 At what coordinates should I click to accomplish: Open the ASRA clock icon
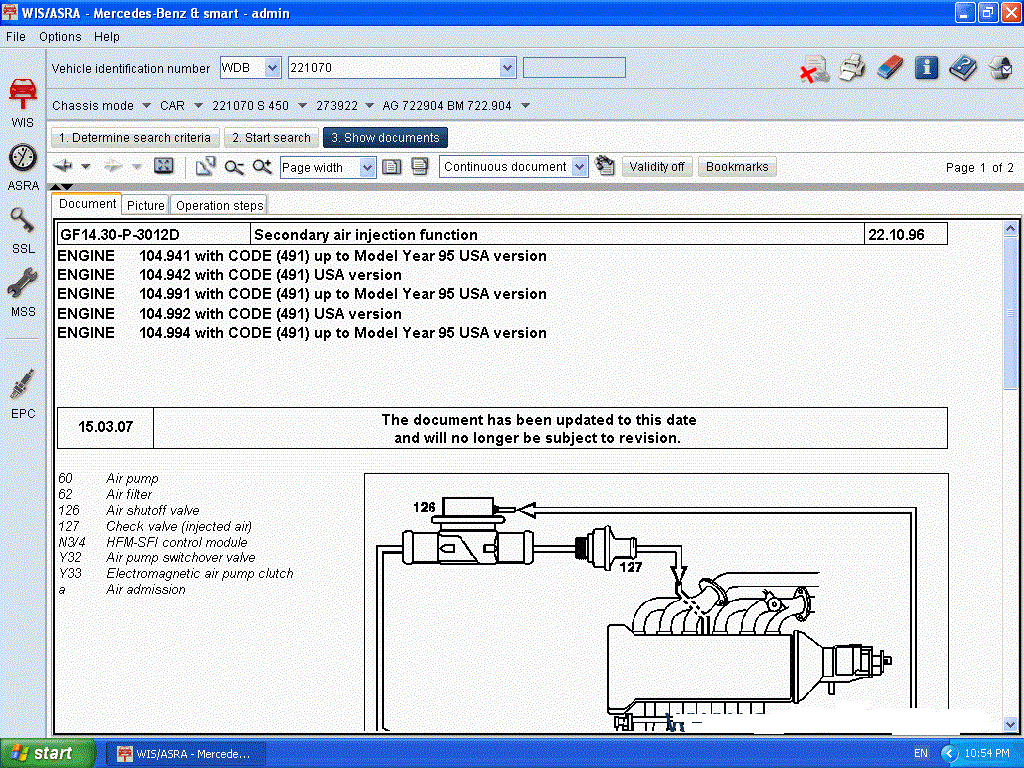tap(23, 157)
